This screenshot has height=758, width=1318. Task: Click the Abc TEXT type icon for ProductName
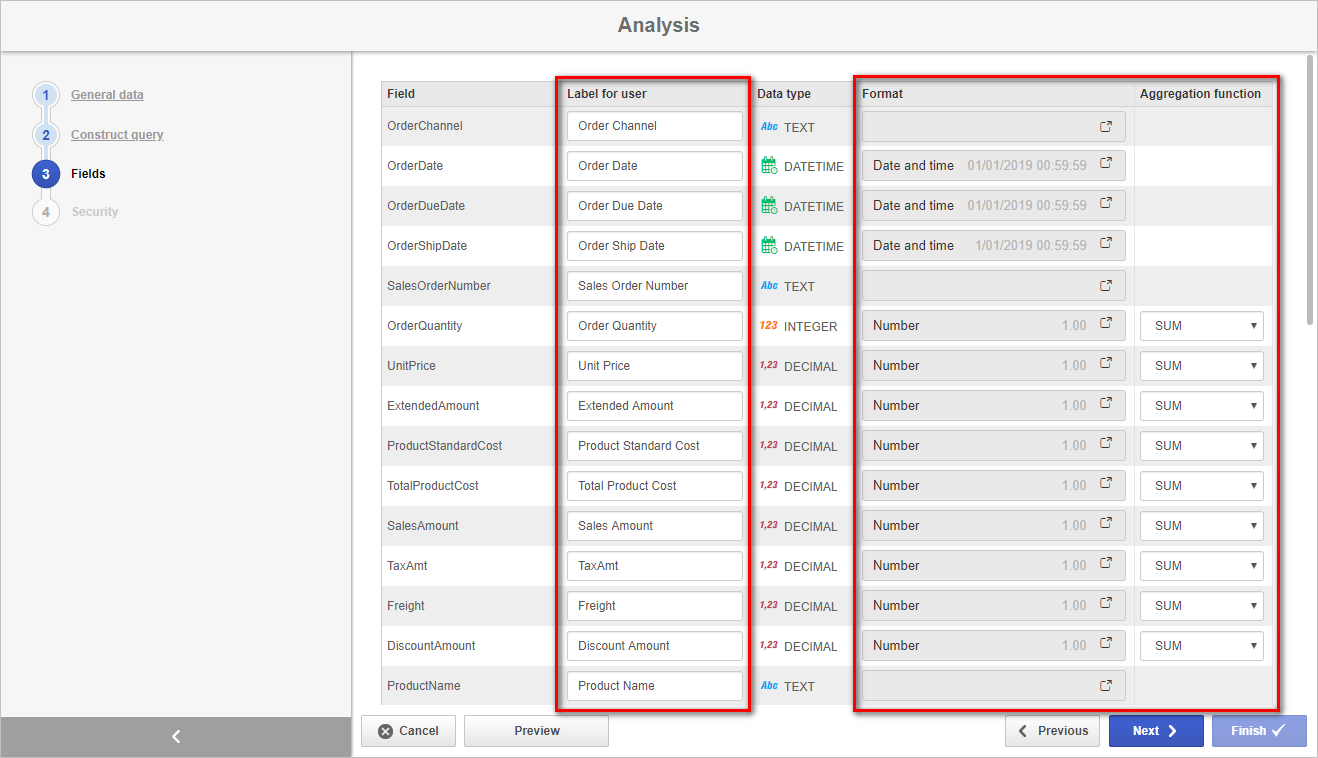tap(769, 686)
